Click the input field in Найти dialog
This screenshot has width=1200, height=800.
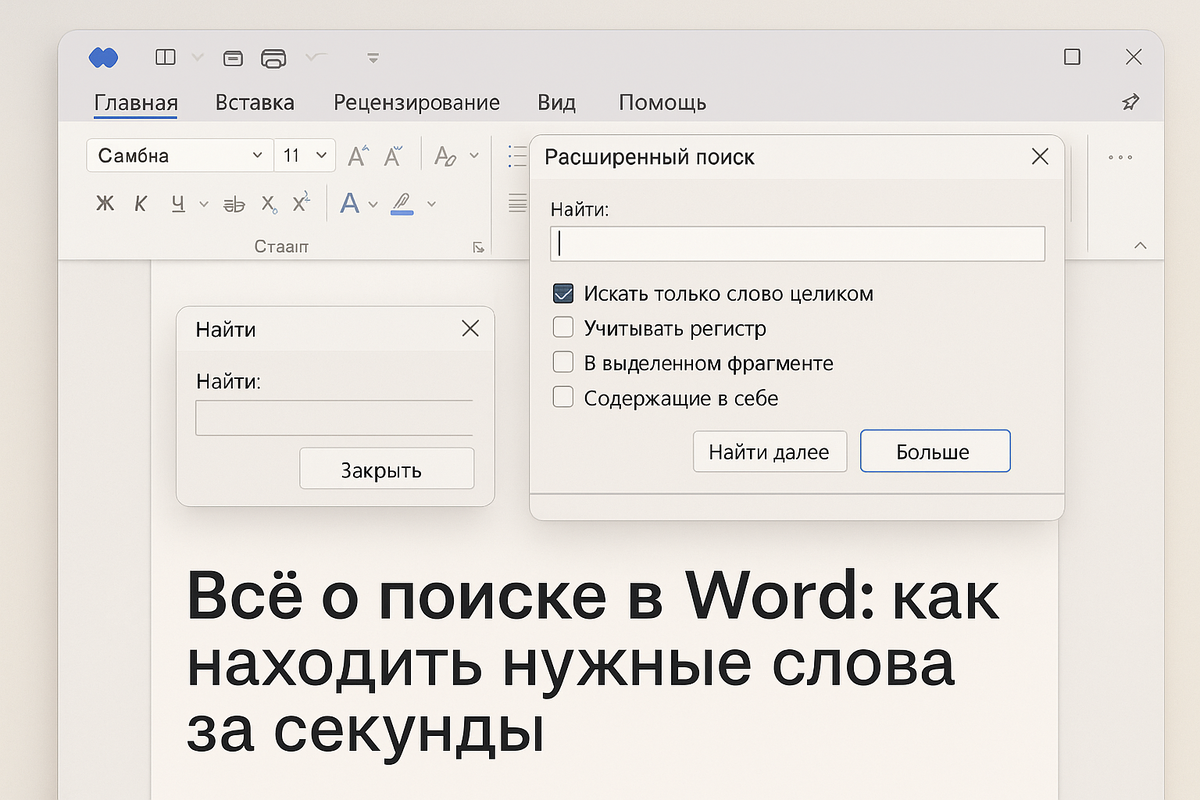coord(334,418)
